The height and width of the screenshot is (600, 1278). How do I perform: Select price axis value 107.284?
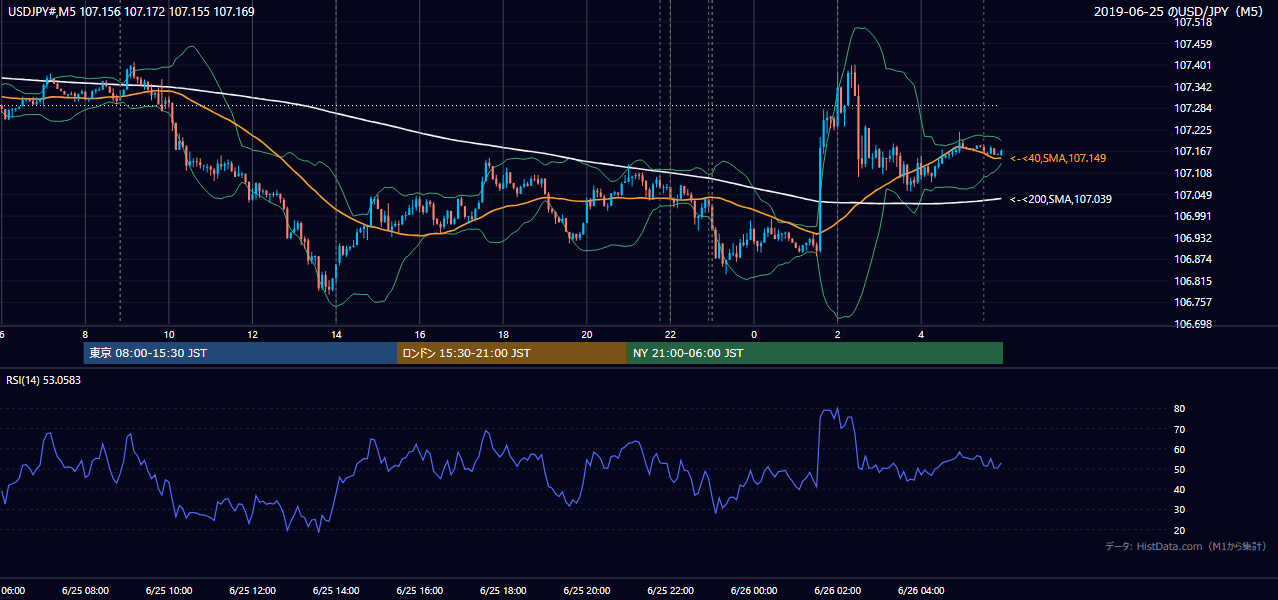(1193, 108)
